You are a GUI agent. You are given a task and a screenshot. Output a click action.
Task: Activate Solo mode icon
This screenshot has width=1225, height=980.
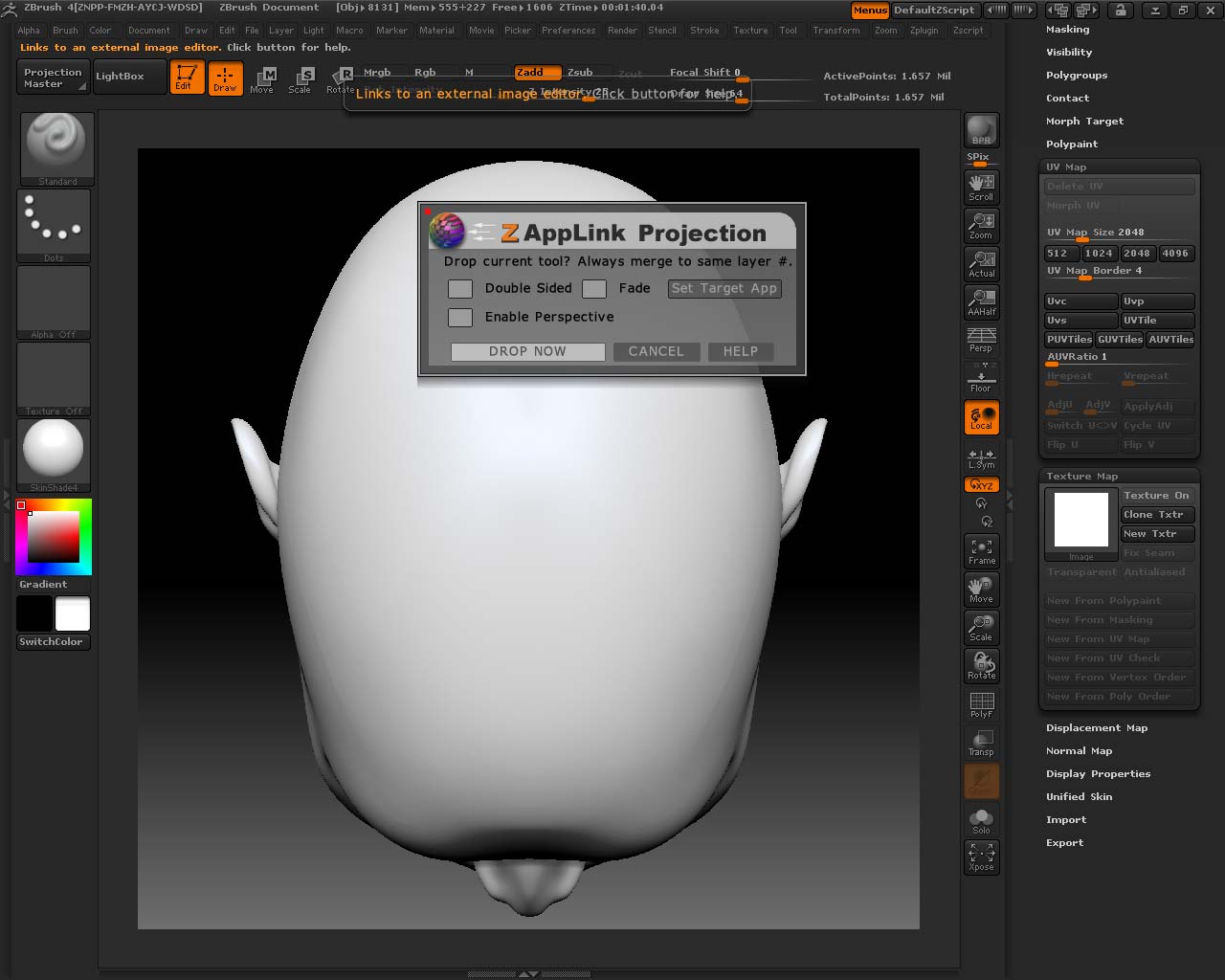click(981, 820)
